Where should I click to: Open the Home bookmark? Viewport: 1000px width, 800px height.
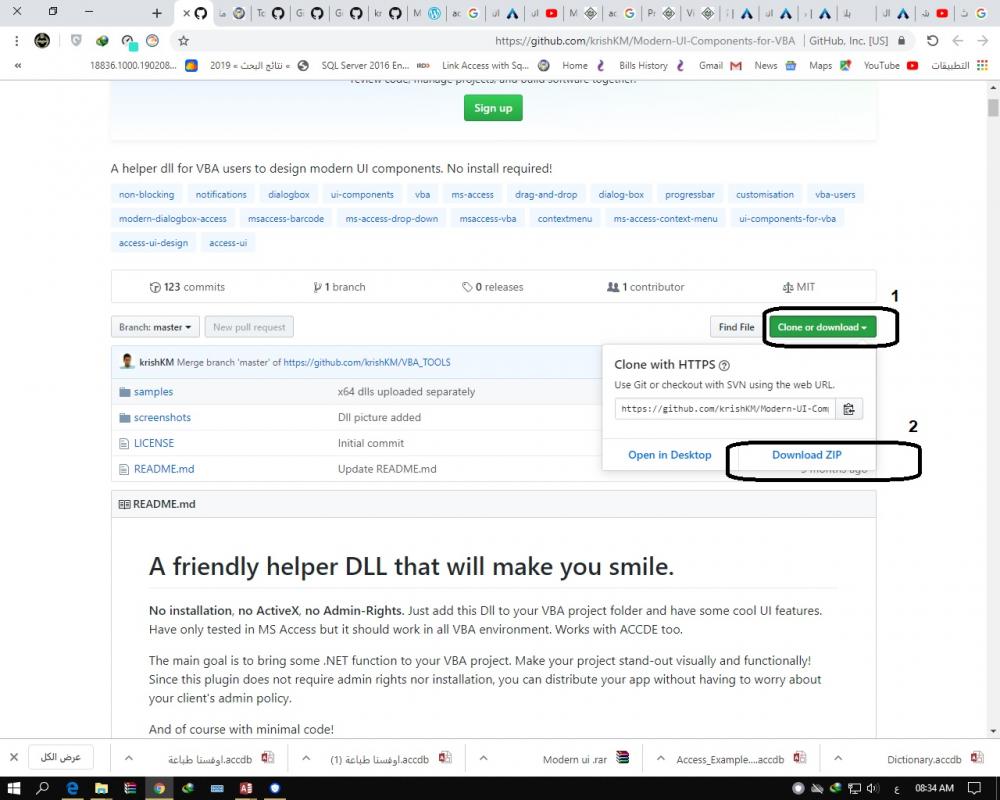[x=583, y=65]
